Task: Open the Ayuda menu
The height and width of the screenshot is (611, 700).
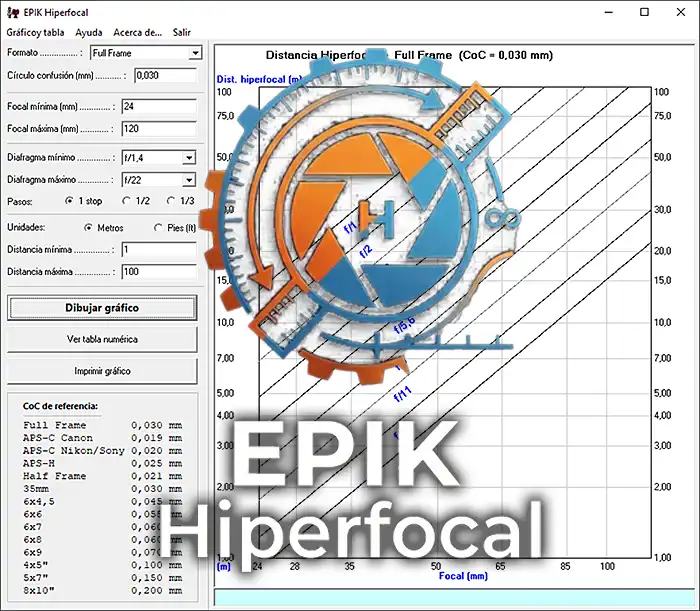Action: click(x=88, y=33)
